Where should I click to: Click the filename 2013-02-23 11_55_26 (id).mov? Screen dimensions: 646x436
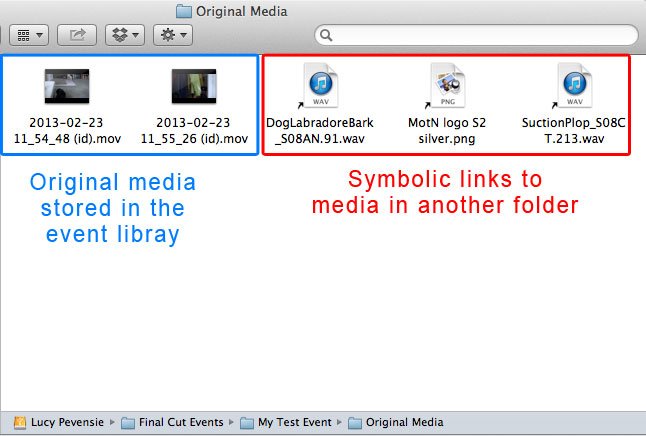click(x=194, y=131)
